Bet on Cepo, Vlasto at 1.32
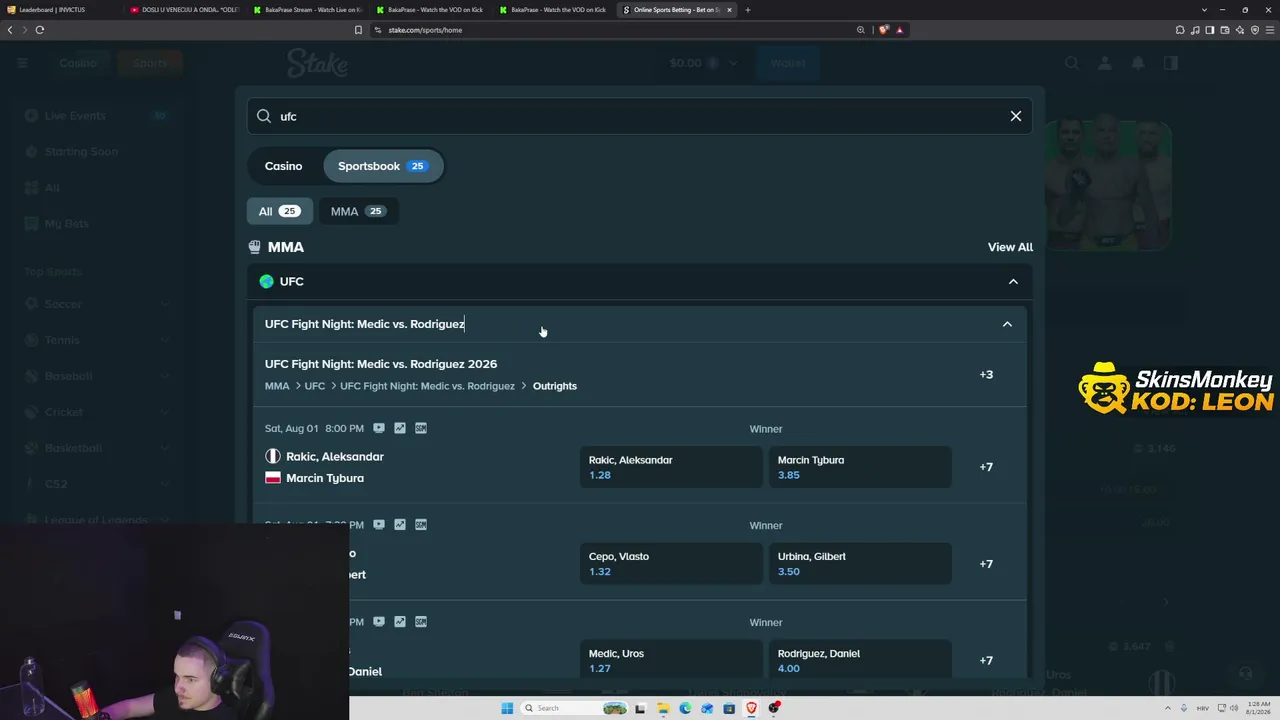Viewport: 1280px width, 720px height. point(671,564)
